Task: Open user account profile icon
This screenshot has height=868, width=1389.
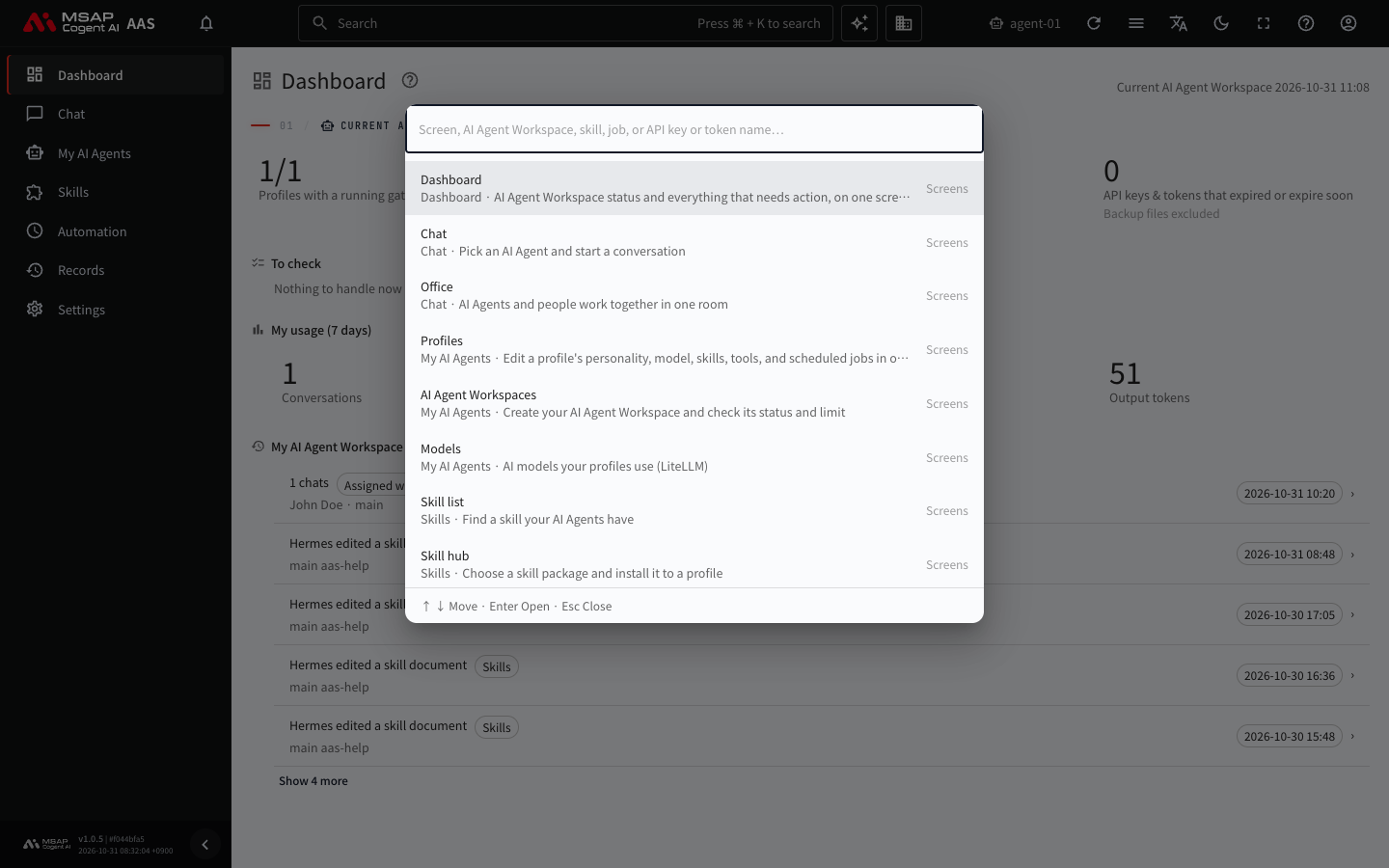Action: coord(1348,23)
